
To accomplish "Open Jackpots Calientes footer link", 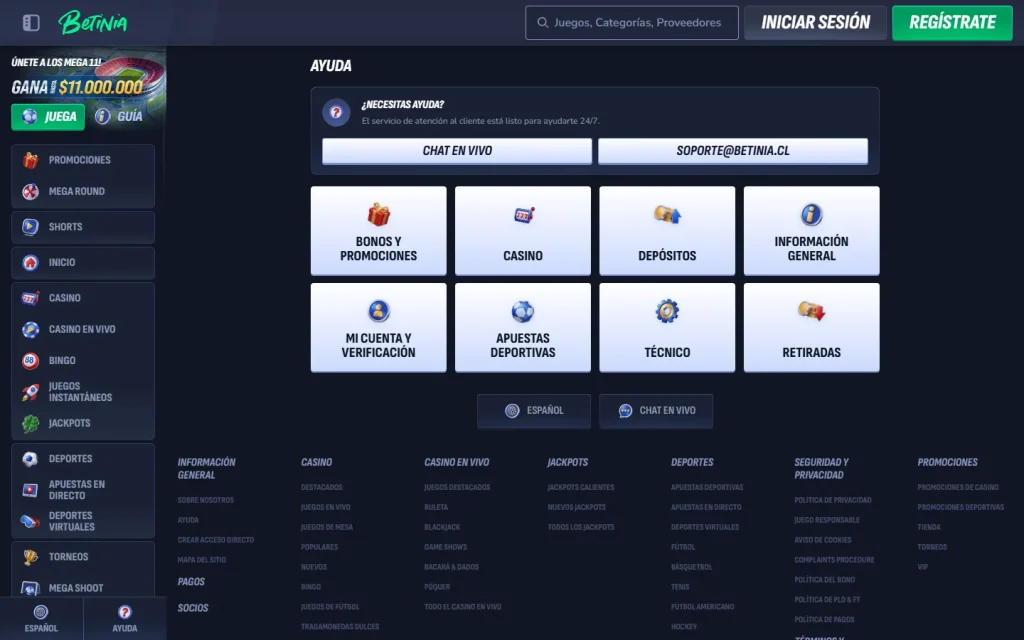I will [581, 487].
